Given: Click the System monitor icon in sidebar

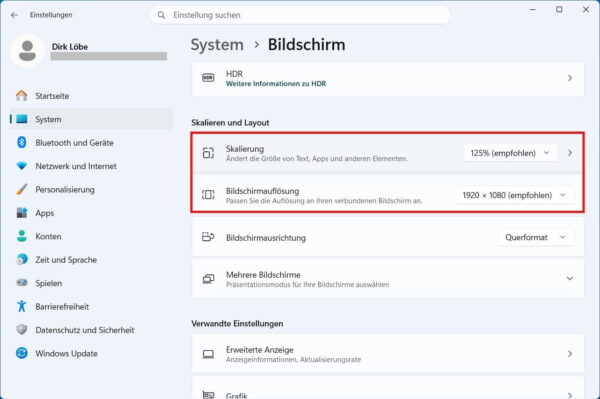Looking at the screenshot, I should (x=22, y=119).
